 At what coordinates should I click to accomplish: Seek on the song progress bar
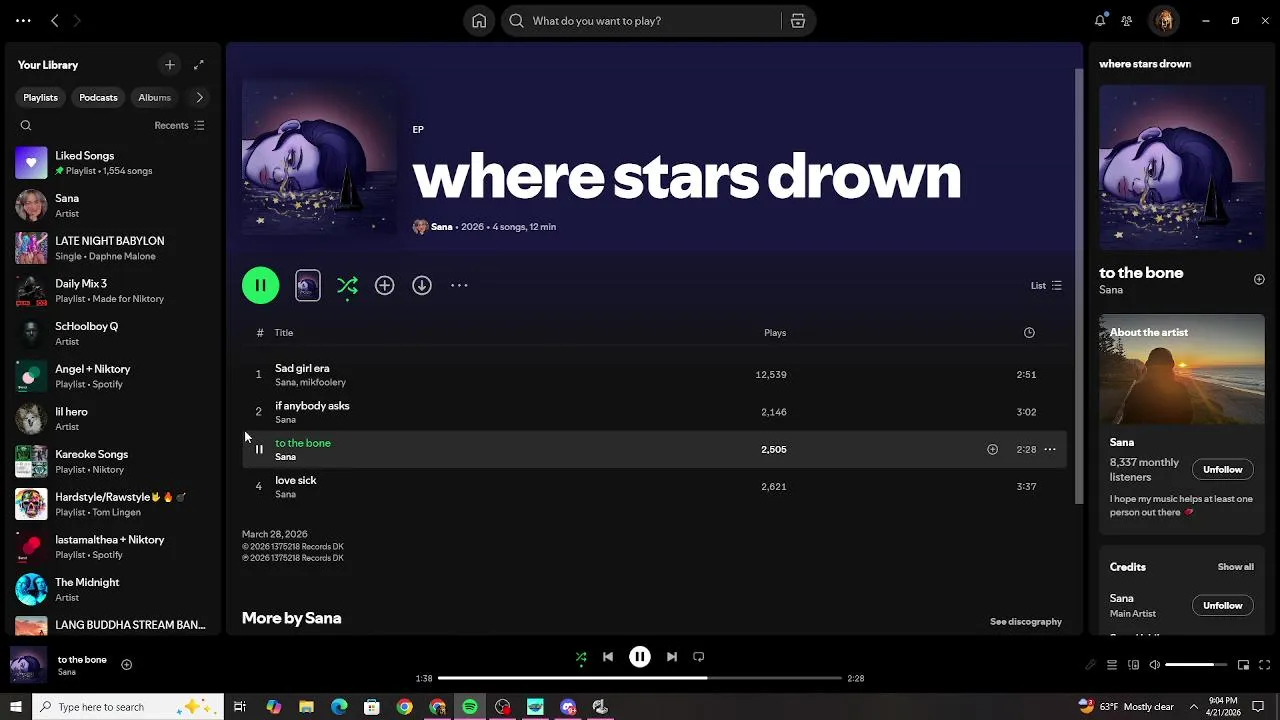[640, 678]
